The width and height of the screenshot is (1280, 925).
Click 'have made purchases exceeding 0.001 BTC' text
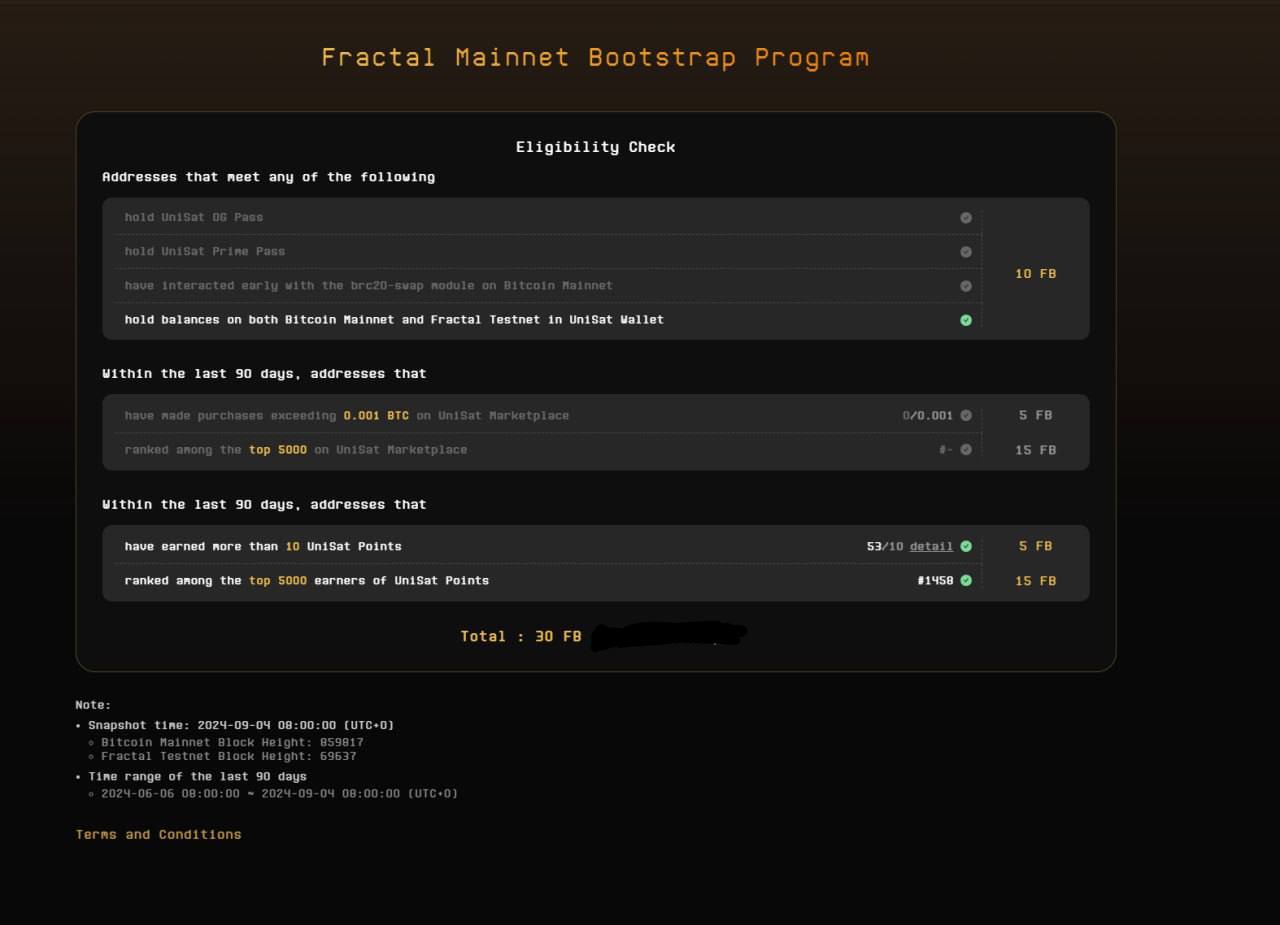coord(347,416)
